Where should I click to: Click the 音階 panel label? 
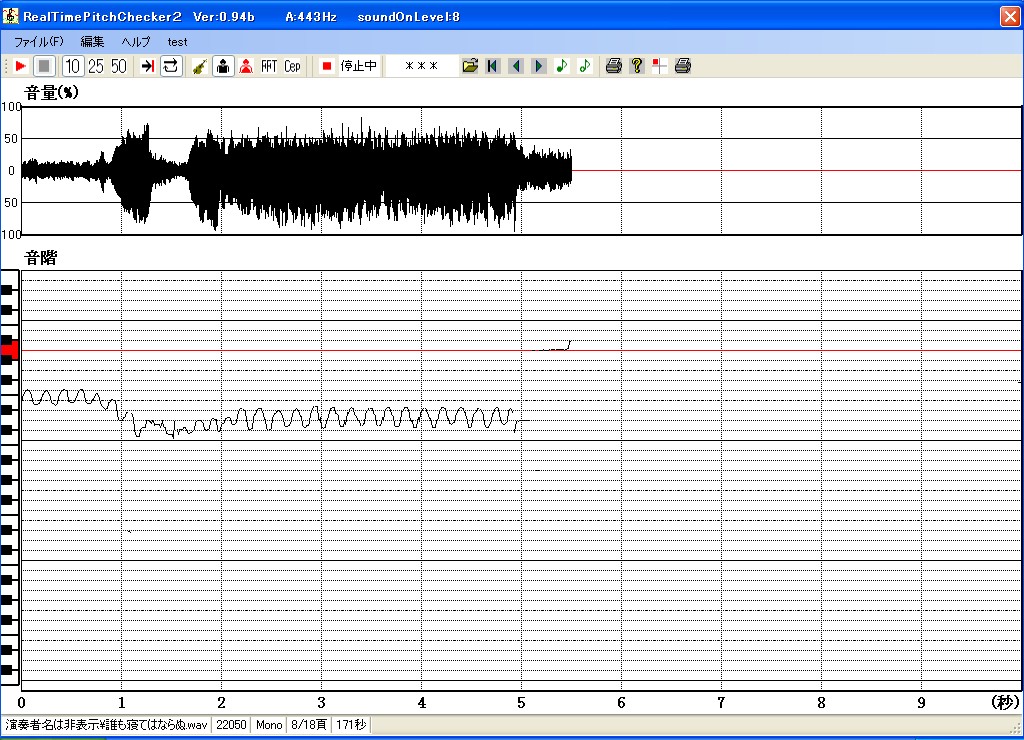click(40, 258)
